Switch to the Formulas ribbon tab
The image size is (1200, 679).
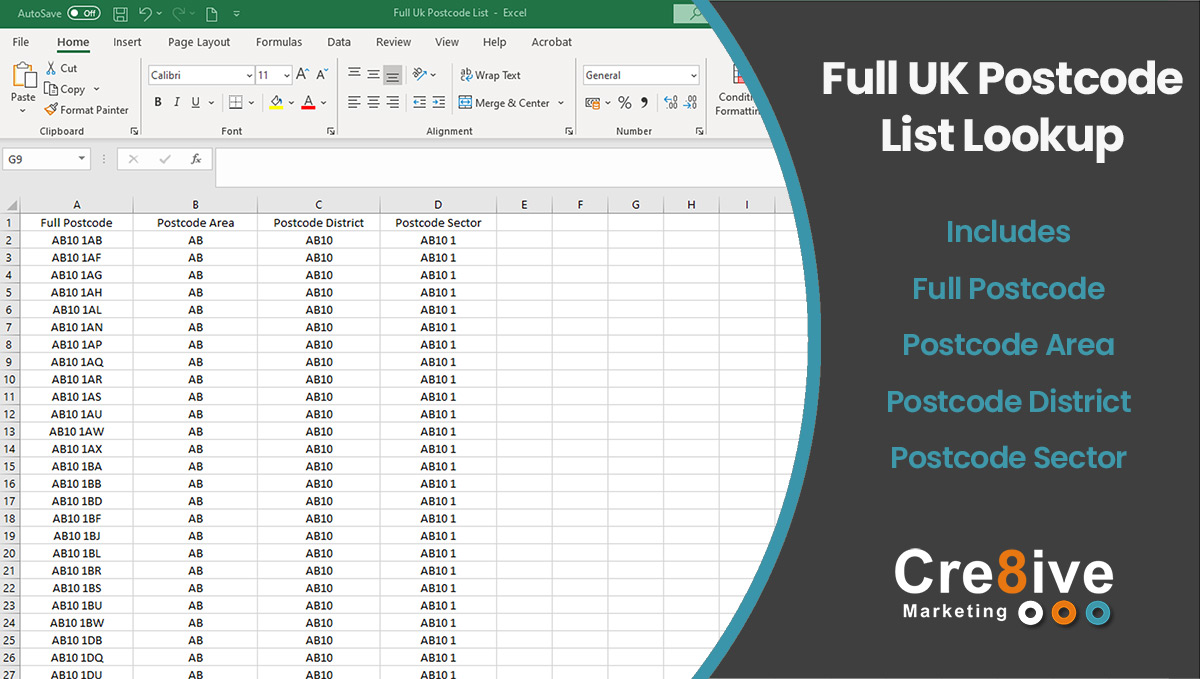278,42
